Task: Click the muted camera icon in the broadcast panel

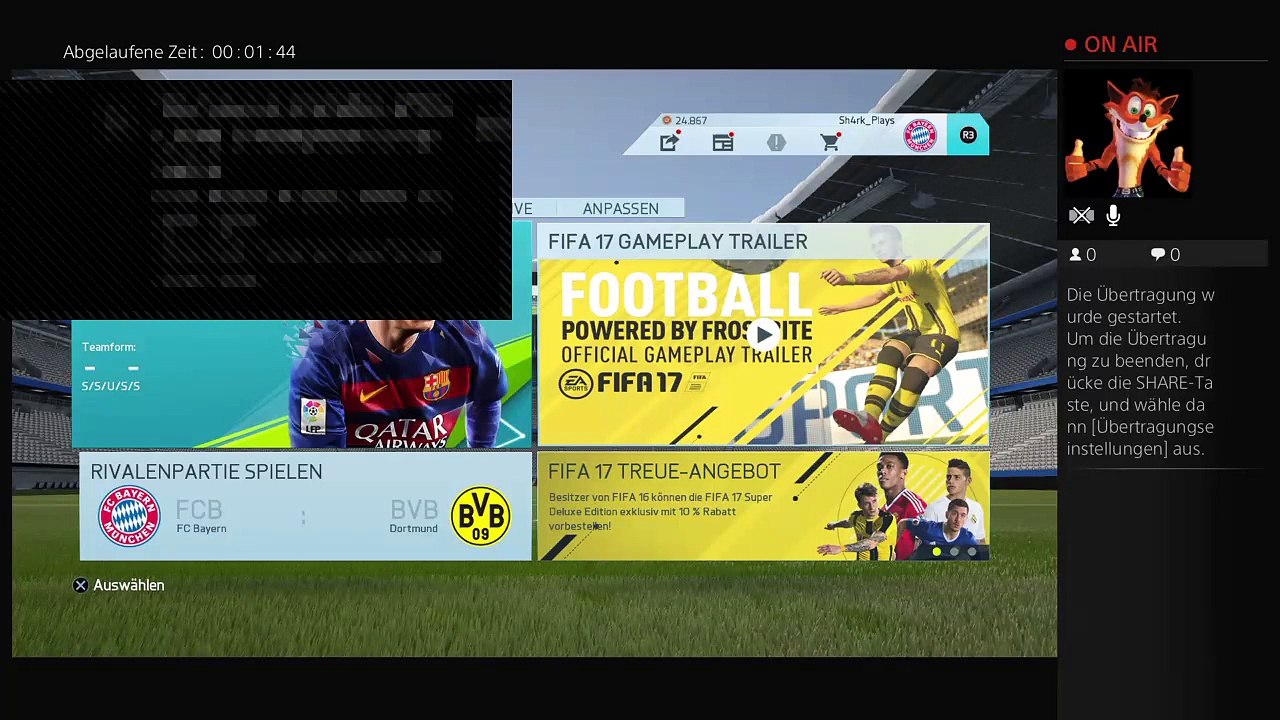Action: (1081, 215)
